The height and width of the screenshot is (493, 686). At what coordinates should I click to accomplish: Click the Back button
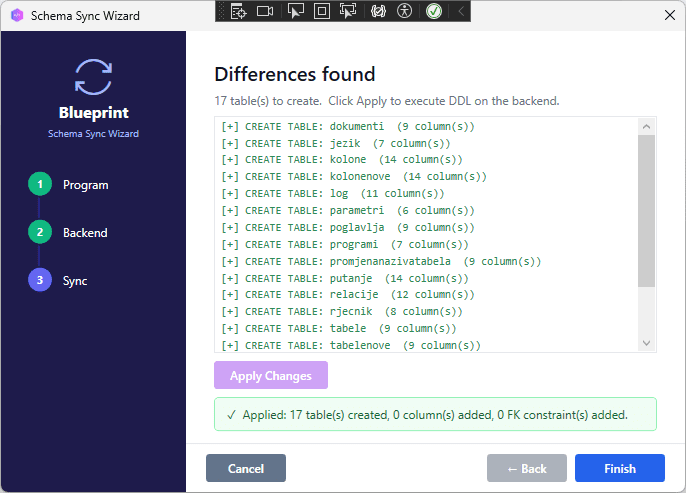pyautogui.click(x=526, y=468)
